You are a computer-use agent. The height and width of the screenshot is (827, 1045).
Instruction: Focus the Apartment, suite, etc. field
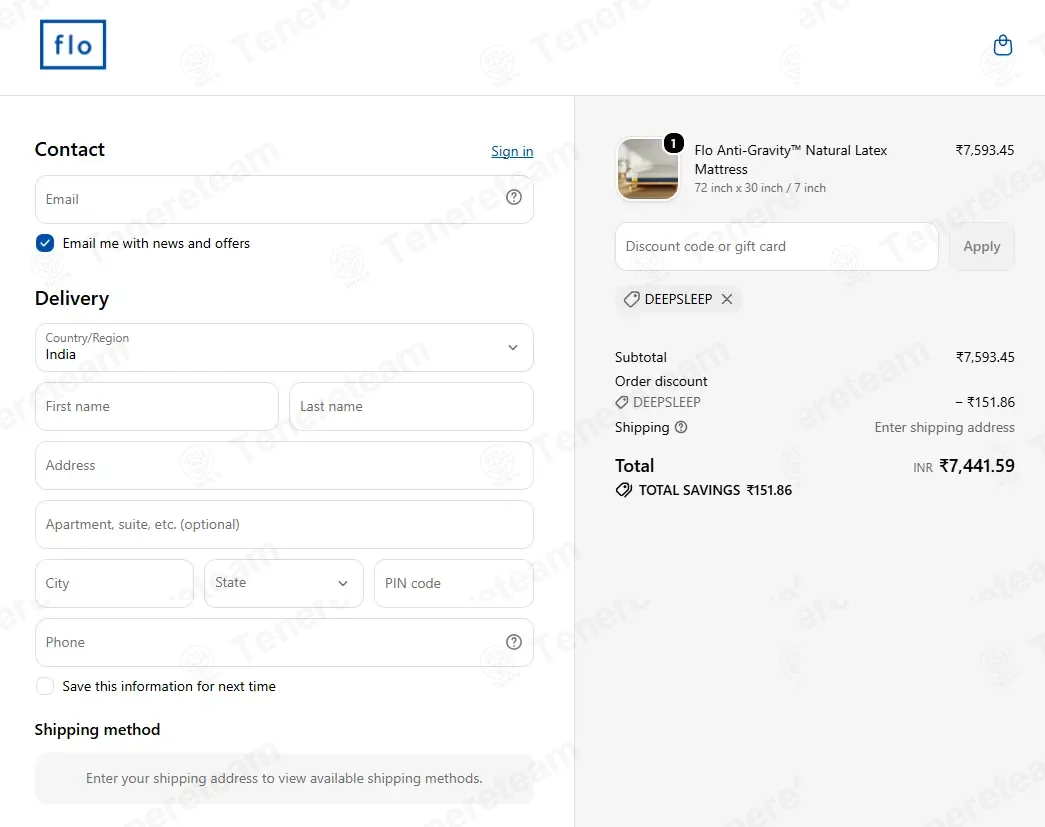pyautogui.click(x=284, y=524)
